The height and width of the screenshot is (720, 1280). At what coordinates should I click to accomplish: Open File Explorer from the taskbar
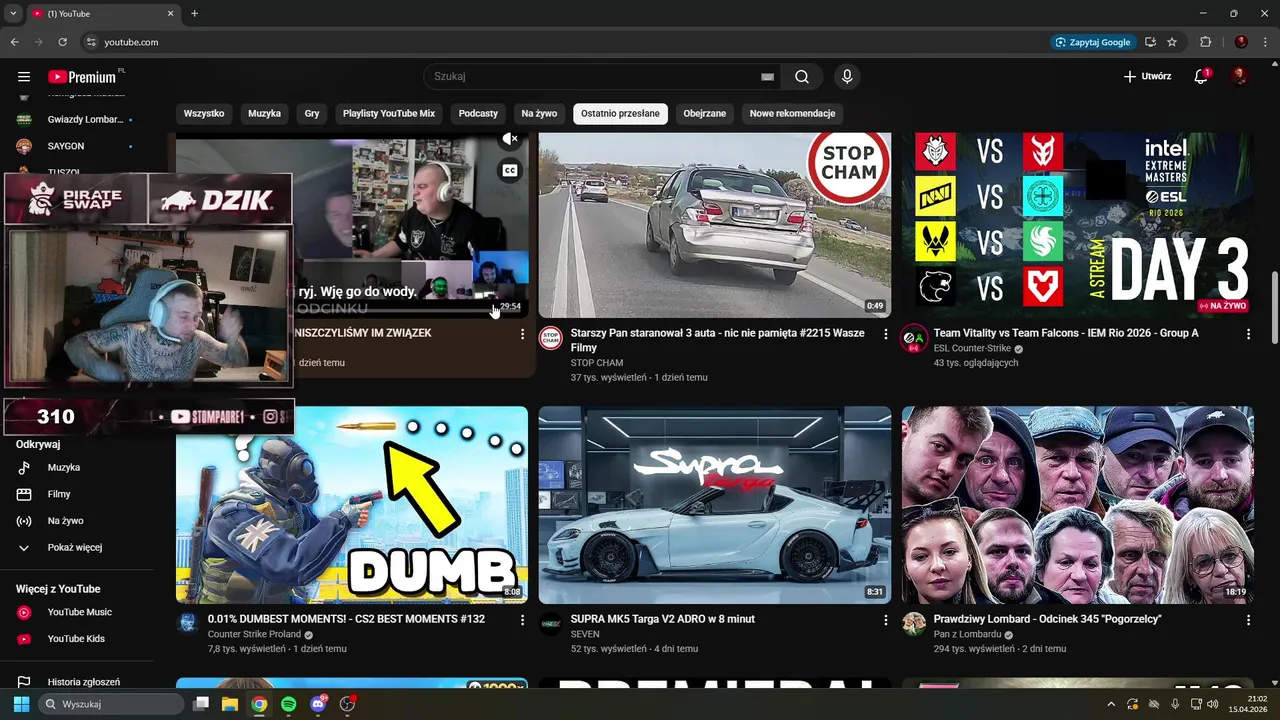pyautogui.click(x=229, y=704)
